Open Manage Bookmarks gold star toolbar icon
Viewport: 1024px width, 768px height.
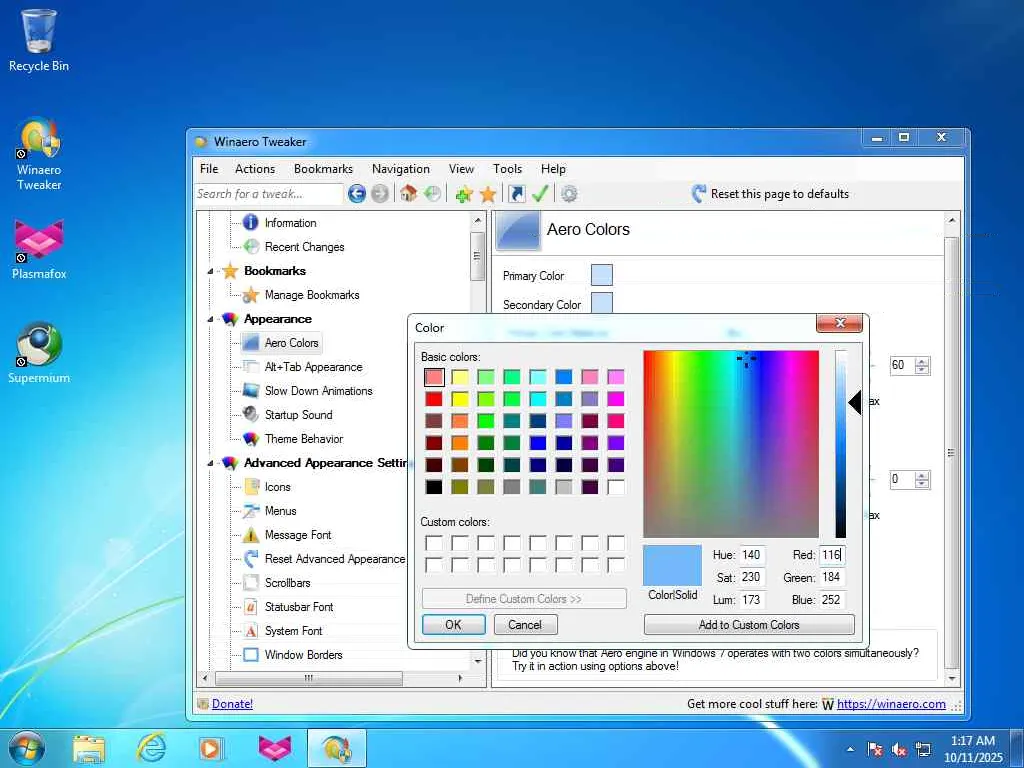coord(488,194)
